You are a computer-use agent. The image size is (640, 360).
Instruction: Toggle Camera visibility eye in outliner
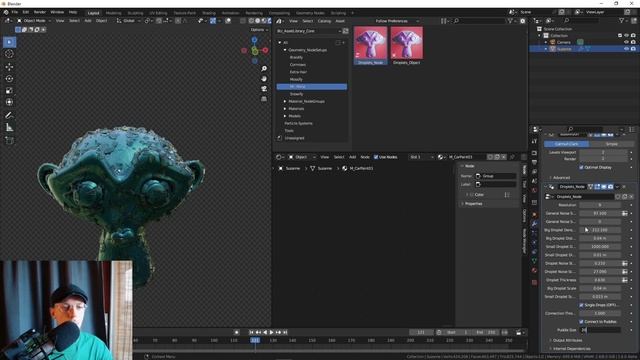pyautogui.click(x=626, y=42)
